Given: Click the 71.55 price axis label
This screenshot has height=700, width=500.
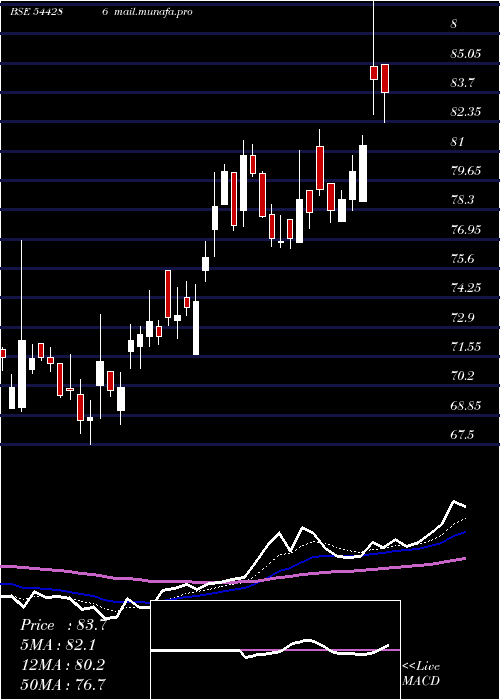Looking at the screenshot, I should click(x=466, y=347).
